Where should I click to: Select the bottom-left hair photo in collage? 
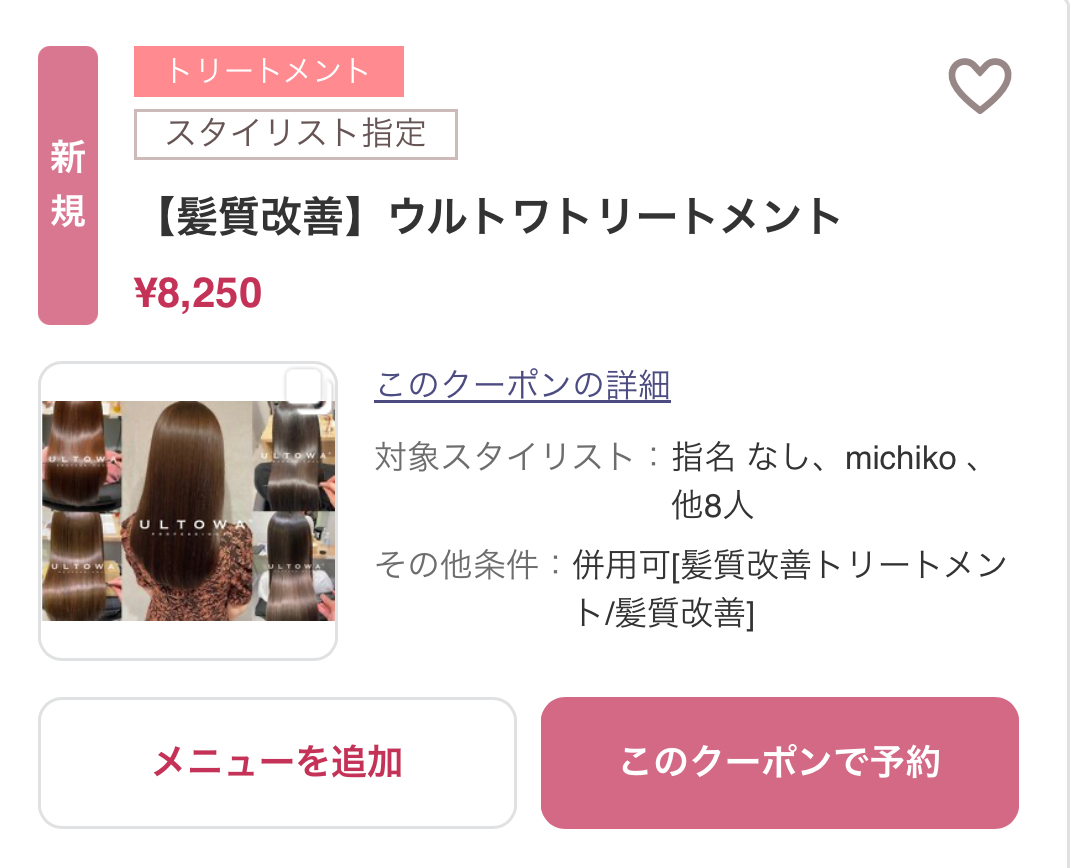point(82,566)
